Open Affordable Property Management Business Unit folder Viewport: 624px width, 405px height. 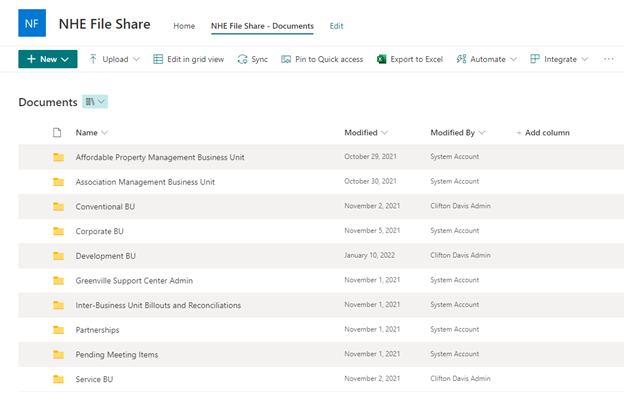coord(160,157)
